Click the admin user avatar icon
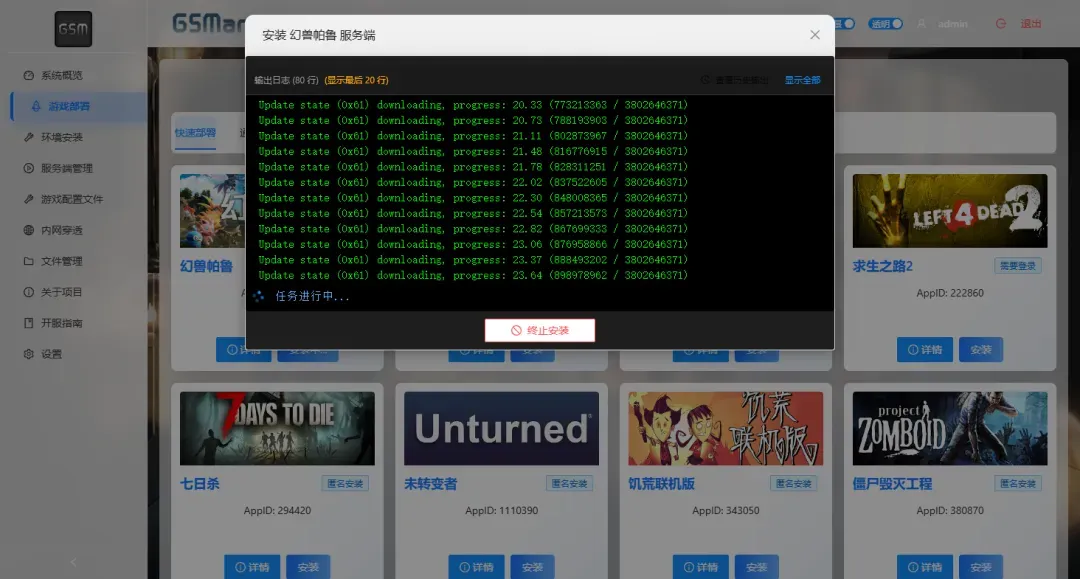This screenshot has height=579, width=1080. tap(922, 23)
